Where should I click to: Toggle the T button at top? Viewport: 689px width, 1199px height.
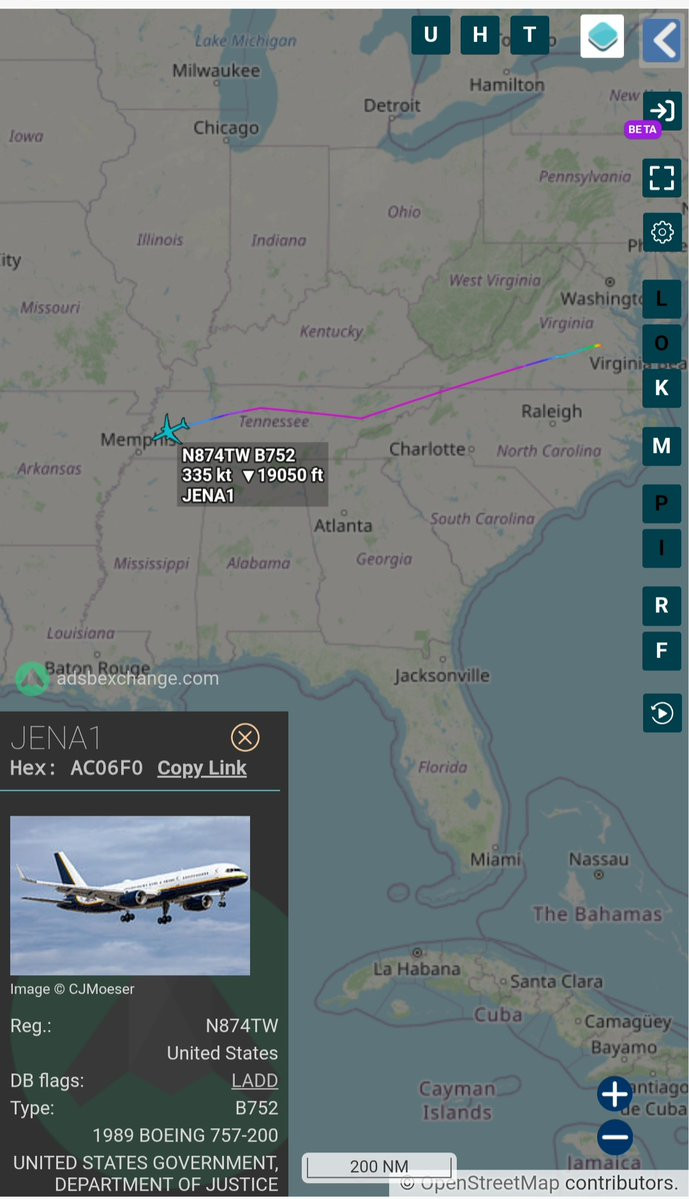pyautogui.click(x=529, y=35)
